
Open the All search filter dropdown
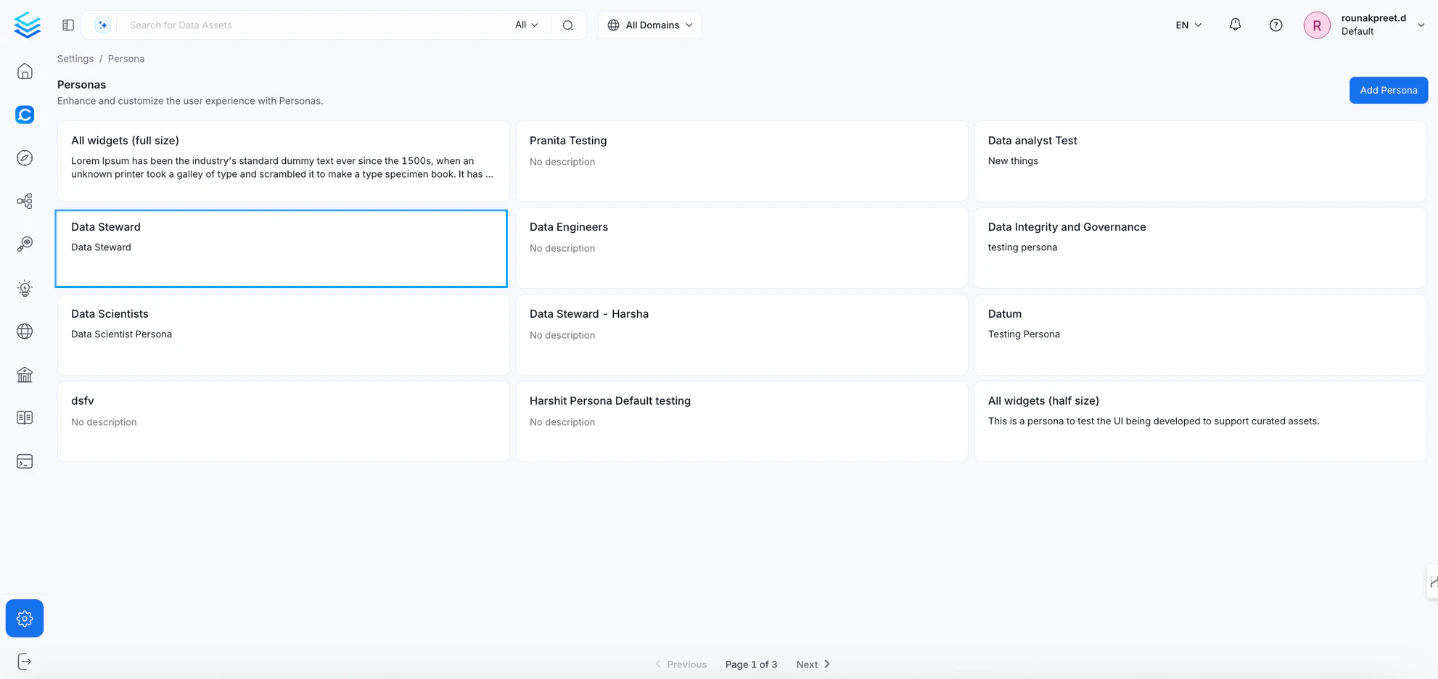[527, 25]
